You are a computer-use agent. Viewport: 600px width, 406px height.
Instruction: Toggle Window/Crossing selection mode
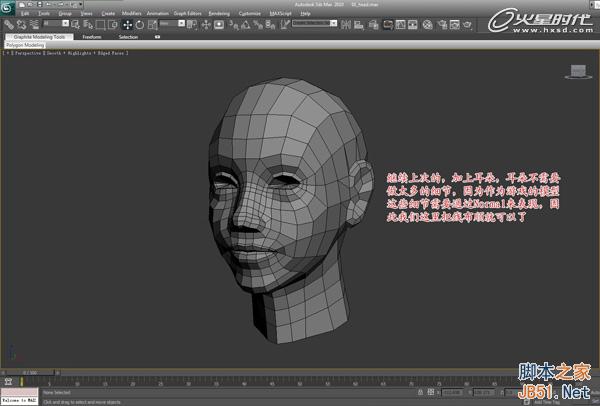[x=113, y=23]
